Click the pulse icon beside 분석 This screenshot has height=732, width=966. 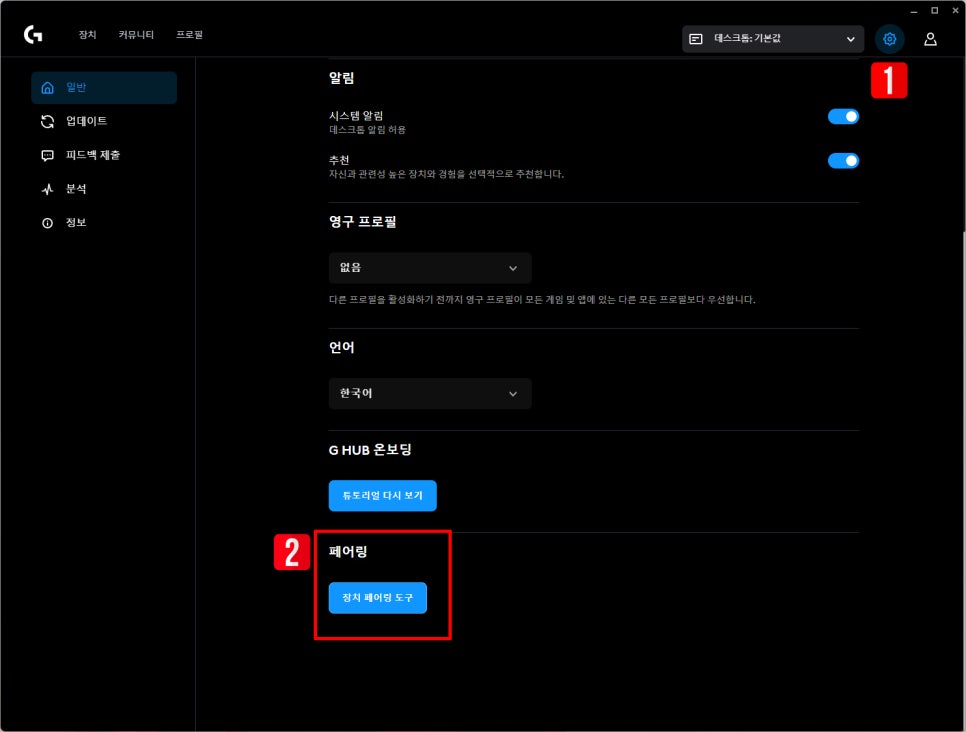point(47,189)
